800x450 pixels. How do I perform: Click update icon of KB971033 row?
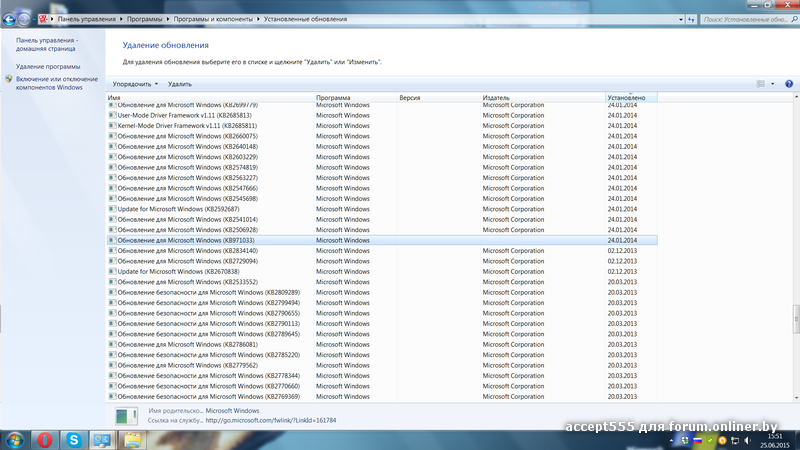click(112, 240)
